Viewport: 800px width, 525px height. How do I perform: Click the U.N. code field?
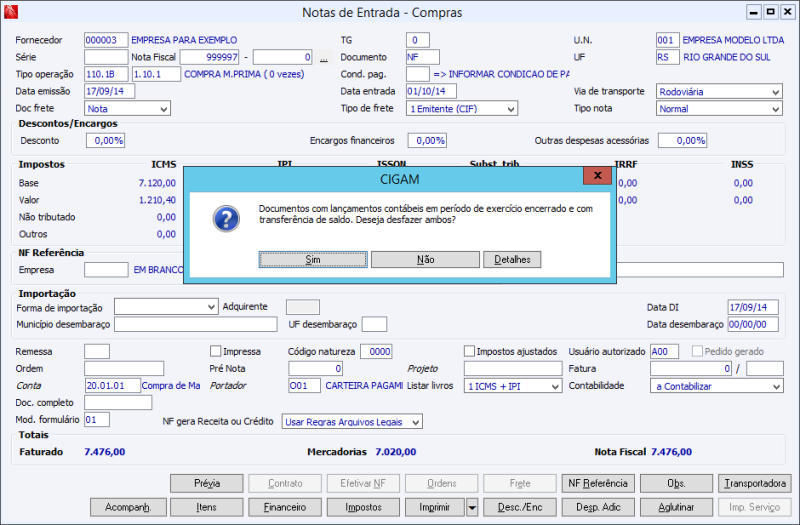668,40
